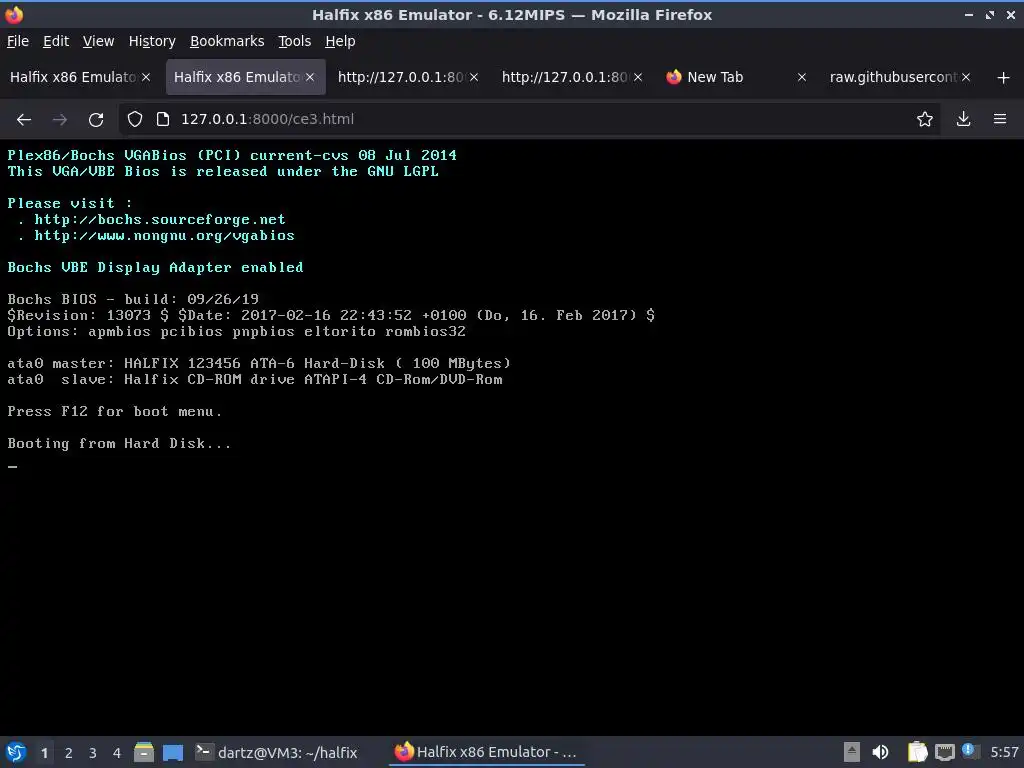The height and width of the screenshot is (768, 1024).
Task: Switch to first Halfix x86 Emulator tab
Action: pyautogui.click(x=72, y=77)
